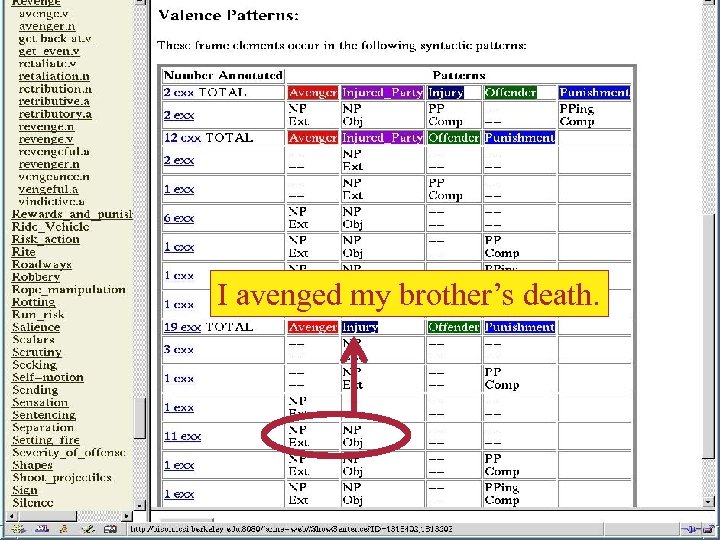
Task: Open the Sign frame link
Action: 25,490
